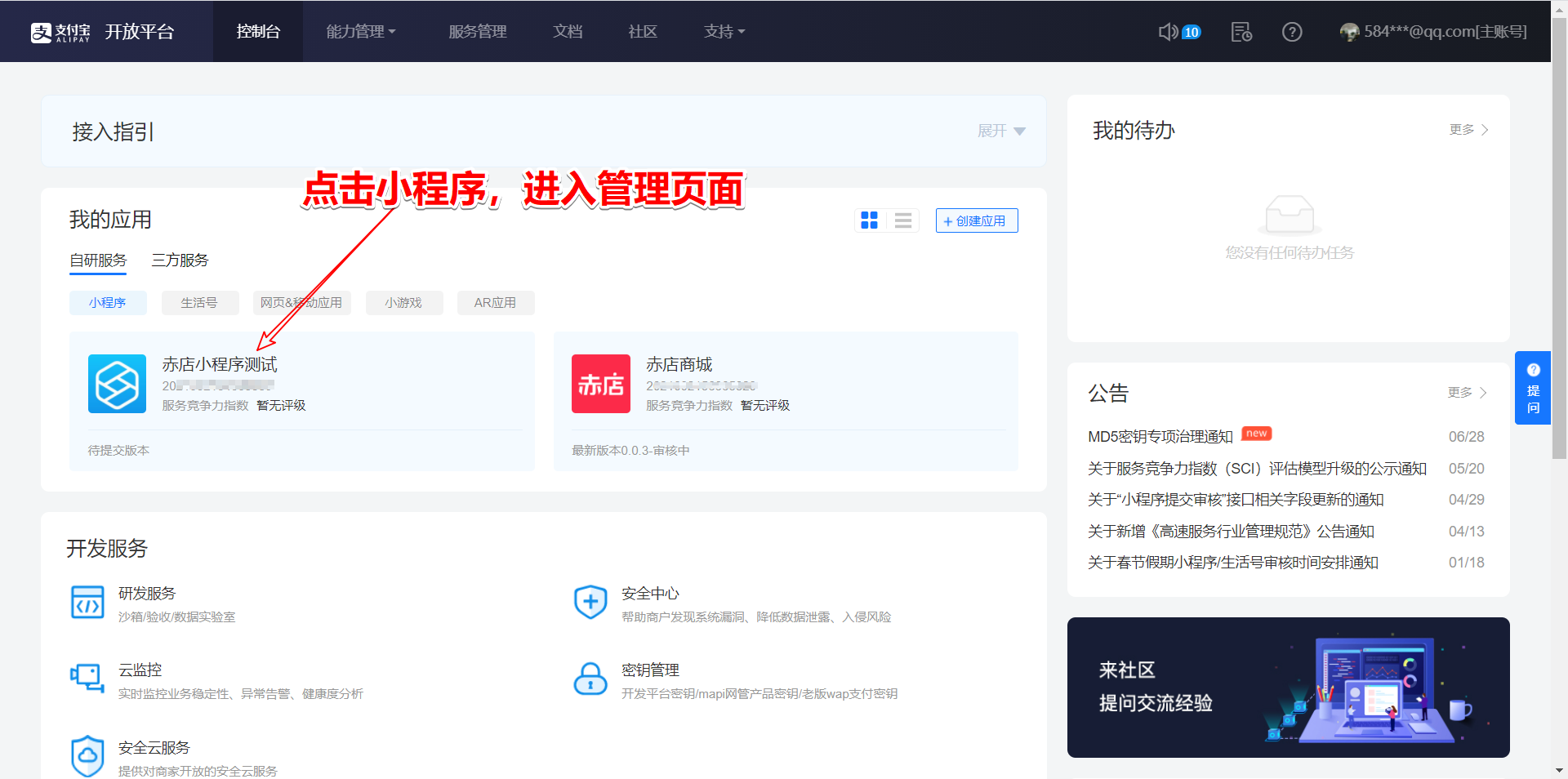Filter apps by 小程序
Screen dimensions: 1568x779
(x=108, y=303)
